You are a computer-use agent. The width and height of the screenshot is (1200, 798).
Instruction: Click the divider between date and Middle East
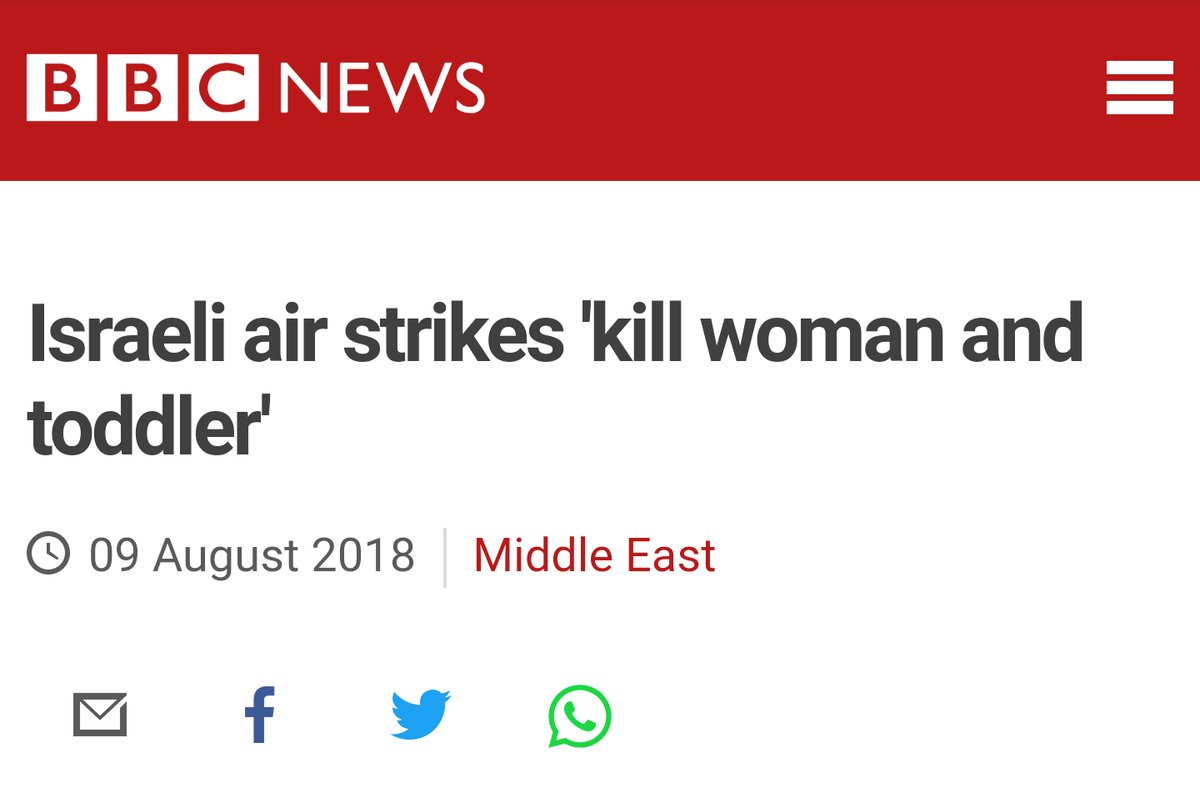coord(445,556)
